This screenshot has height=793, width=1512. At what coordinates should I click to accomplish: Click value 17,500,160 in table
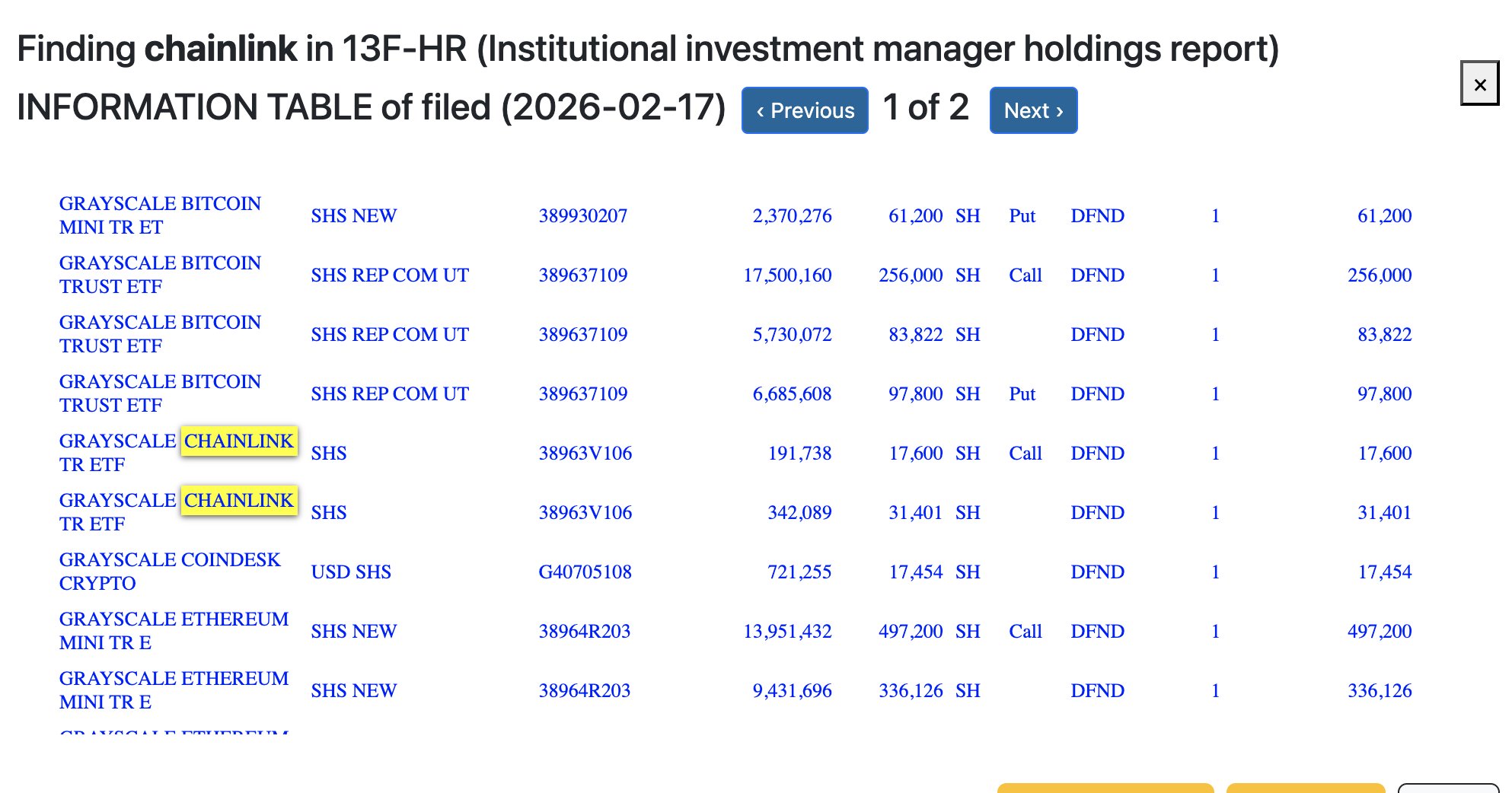pos(787,275)
